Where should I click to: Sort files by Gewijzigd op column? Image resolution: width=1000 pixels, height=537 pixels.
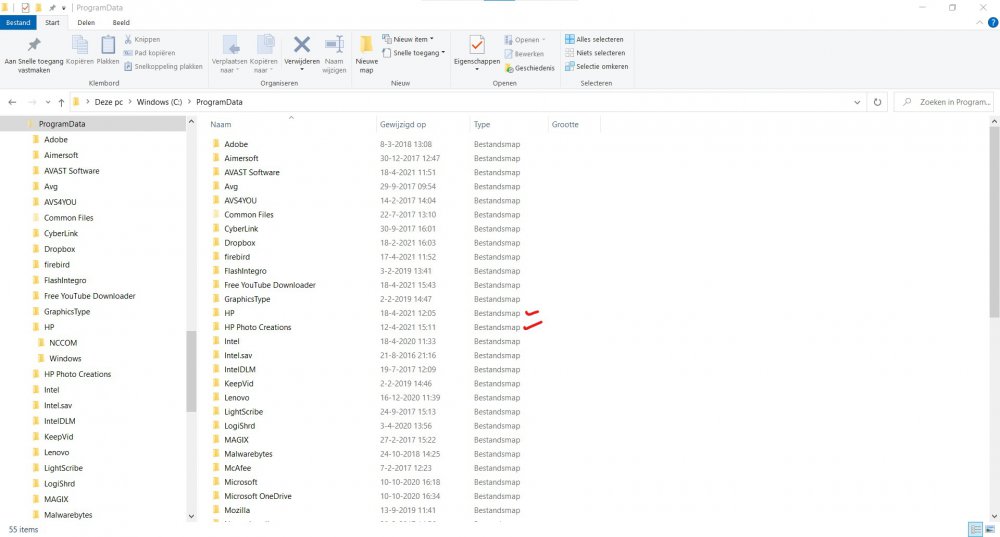click(x=403, y=125)
